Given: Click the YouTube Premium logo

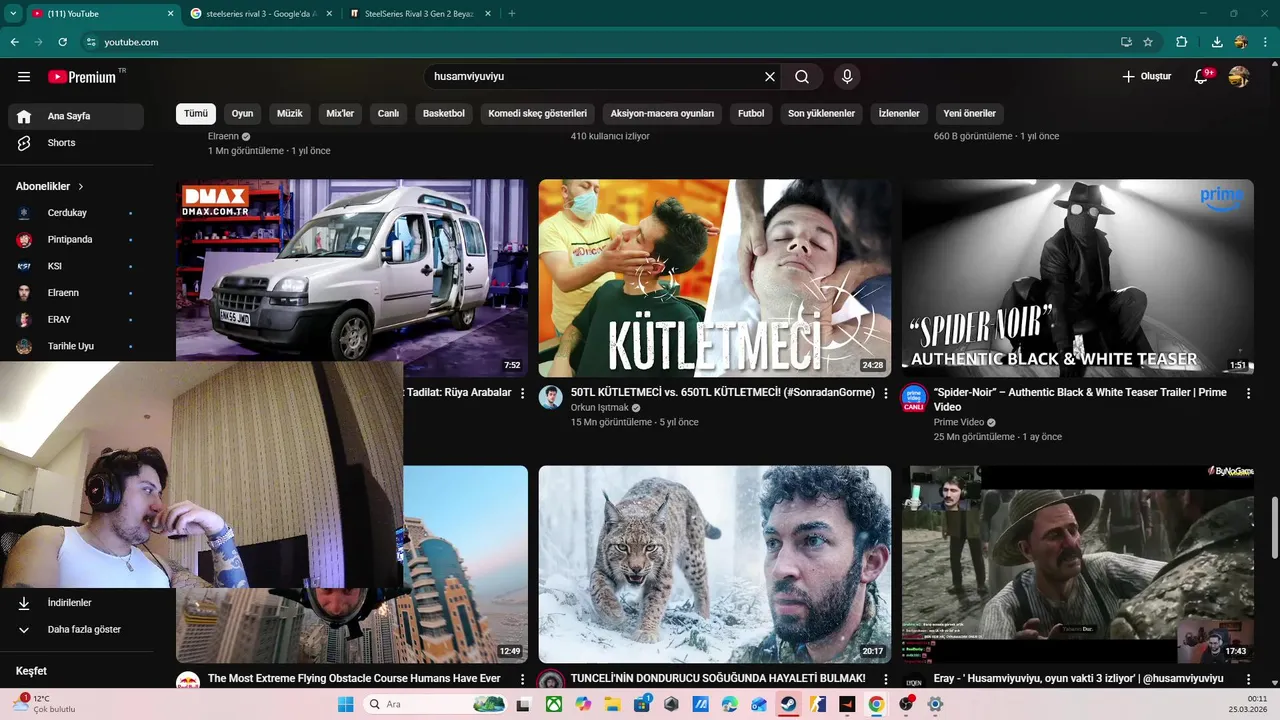Looking at the screenshot, I should click(82, 77).
